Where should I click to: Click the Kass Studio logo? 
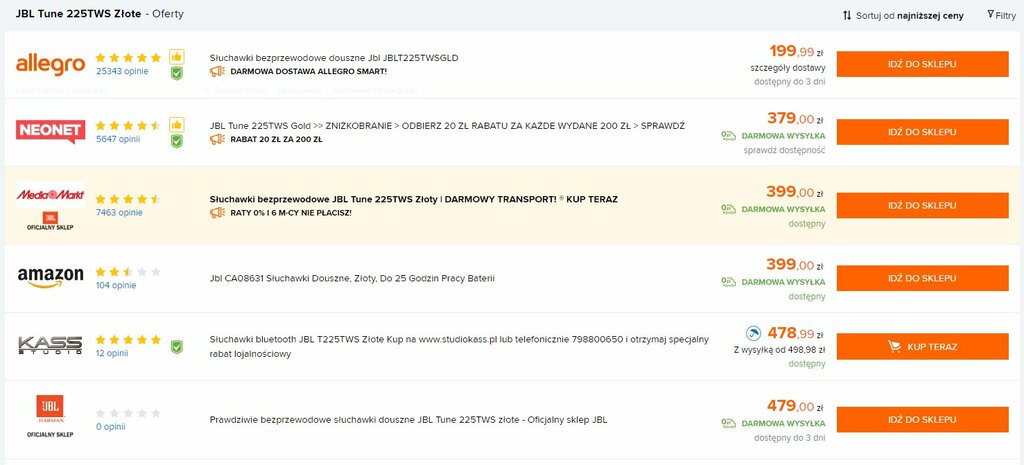(x=50, y=345)
